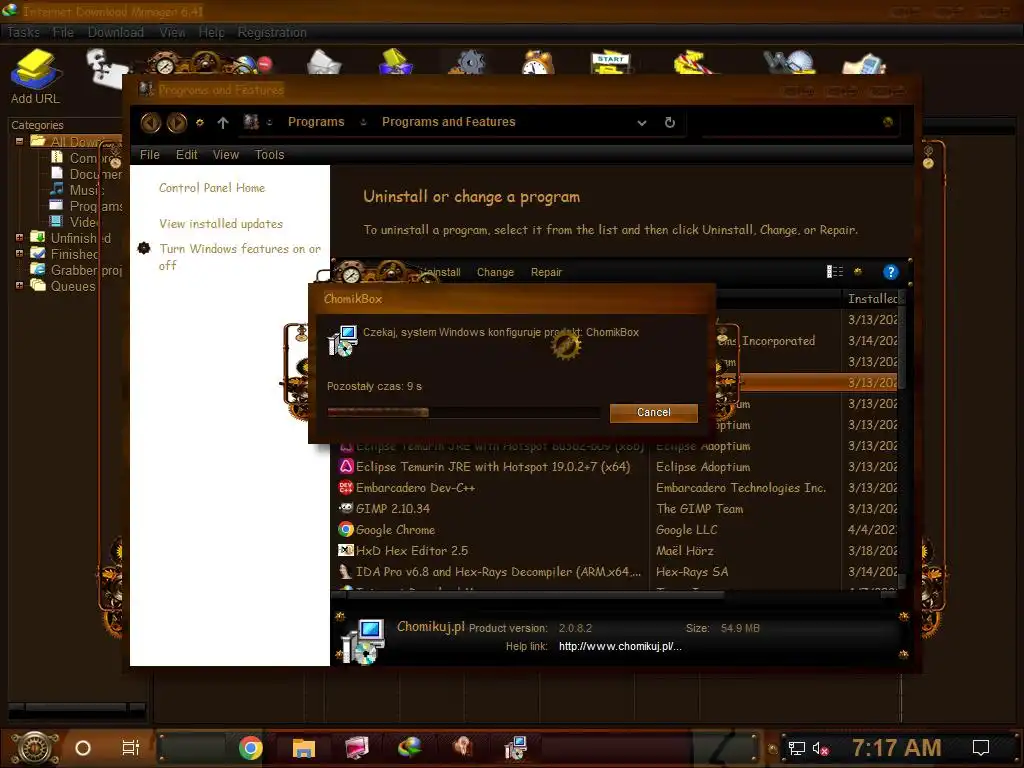Image resolution: width=1024 pixels, height=768 pixels.
Task: Open Google Chrome from the taskbar
Action: click(250, 748)
